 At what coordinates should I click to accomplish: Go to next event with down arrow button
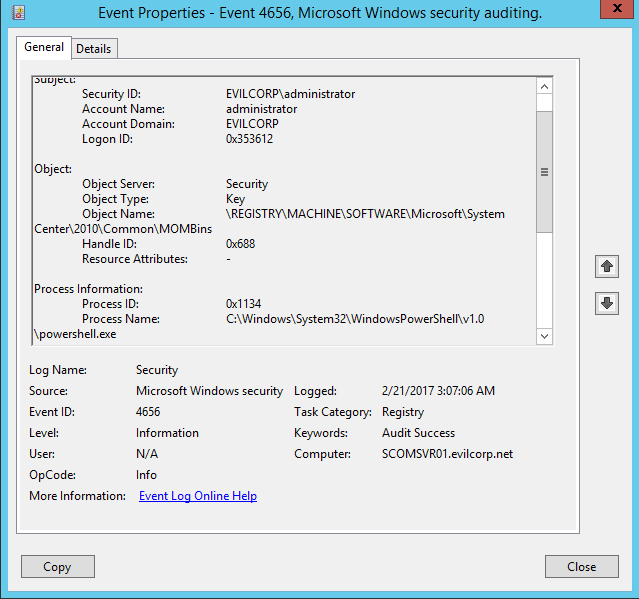tap(606, 303)
